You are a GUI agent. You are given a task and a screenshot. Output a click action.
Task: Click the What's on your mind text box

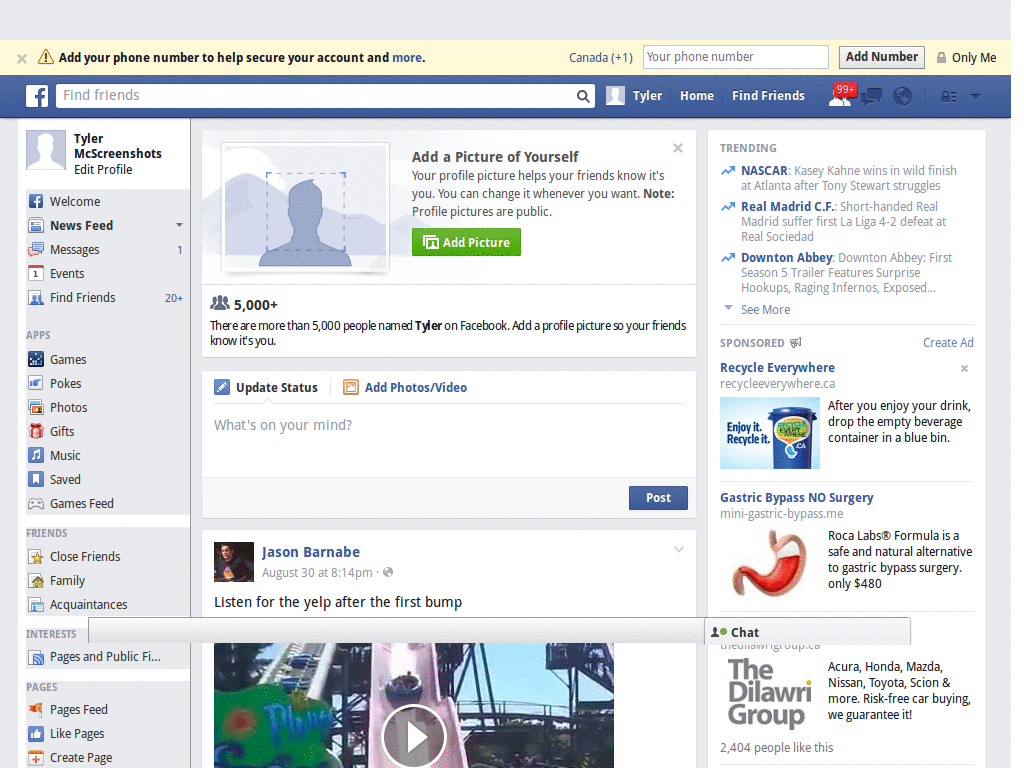click(x=449, y=440)
